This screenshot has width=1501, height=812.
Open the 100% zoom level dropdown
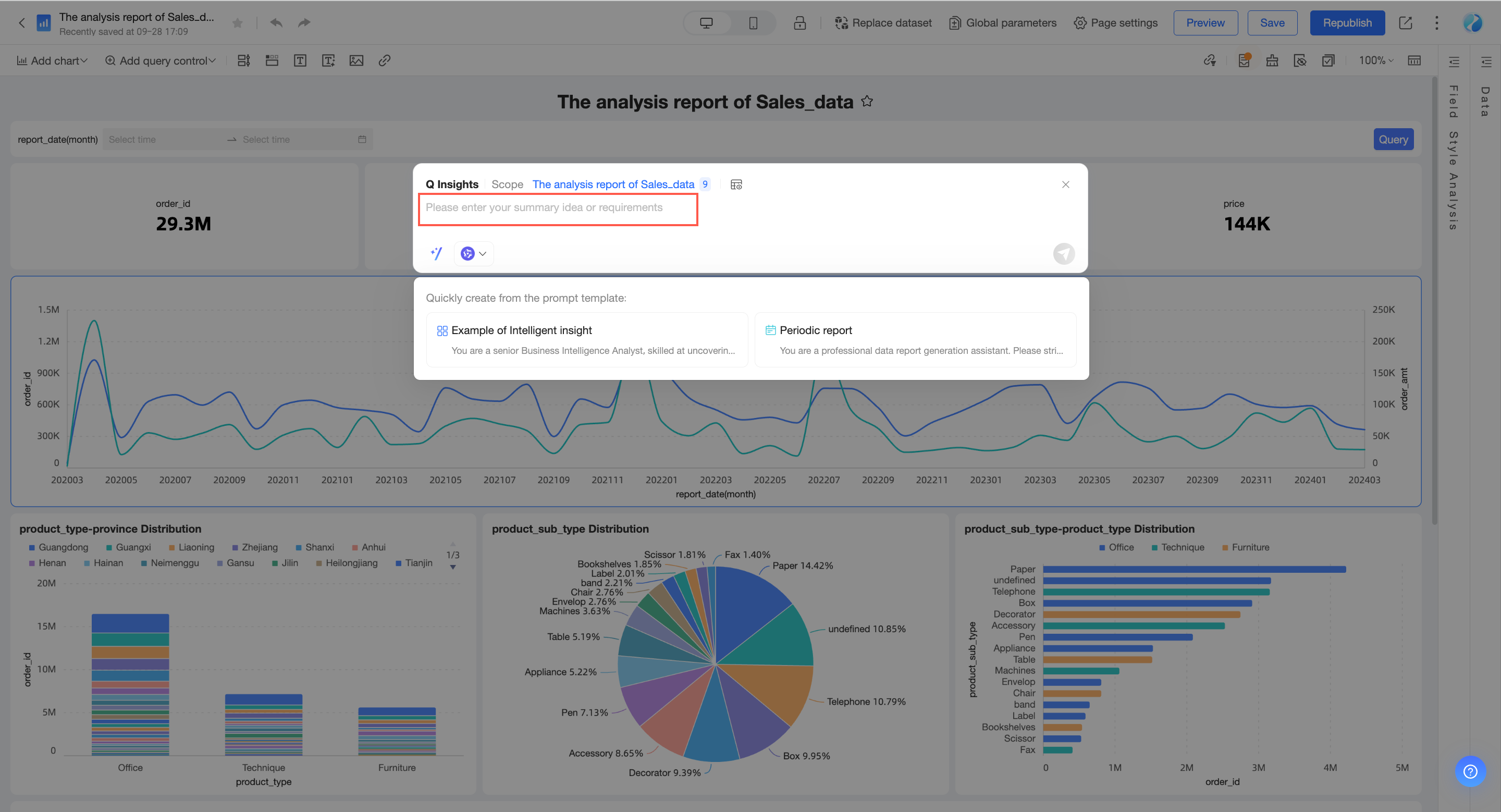click(x=1376, y=60)
